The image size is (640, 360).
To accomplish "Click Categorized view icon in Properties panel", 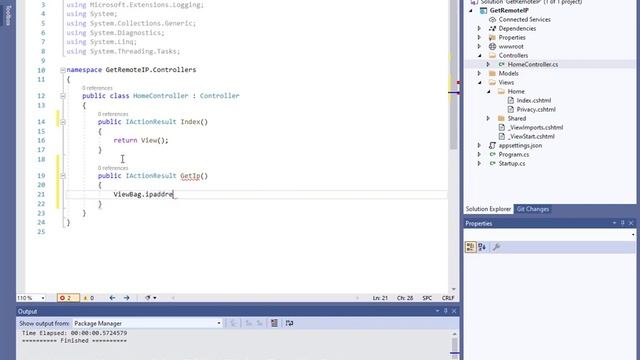I will click(x=471, y=247).
